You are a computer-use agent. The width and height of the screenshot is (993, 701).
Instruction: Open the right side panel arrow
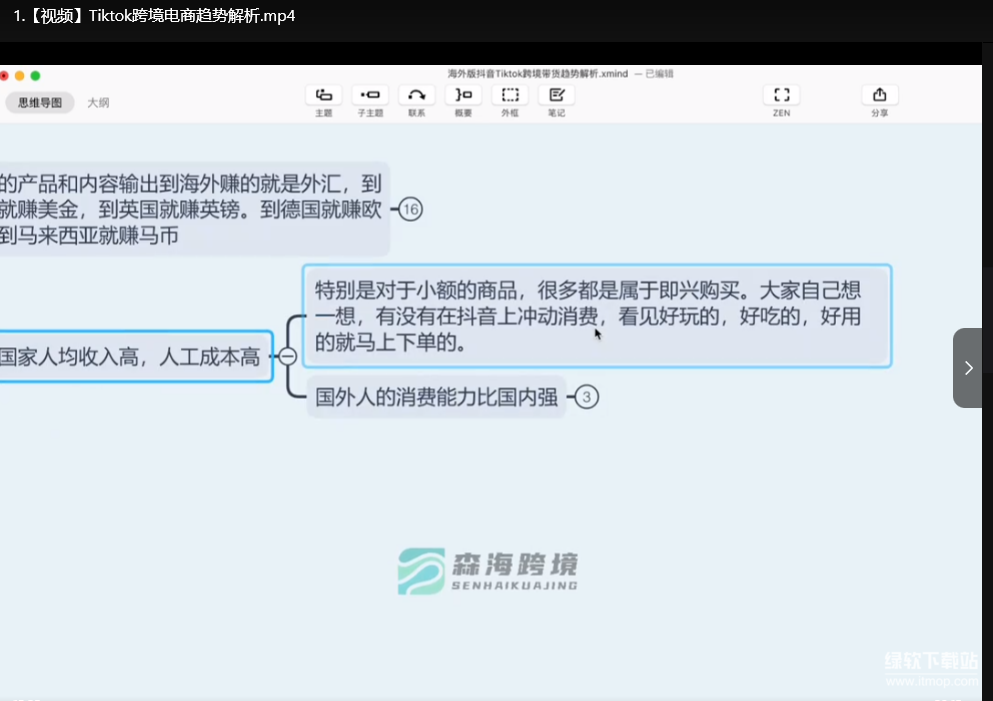point(967,368)
